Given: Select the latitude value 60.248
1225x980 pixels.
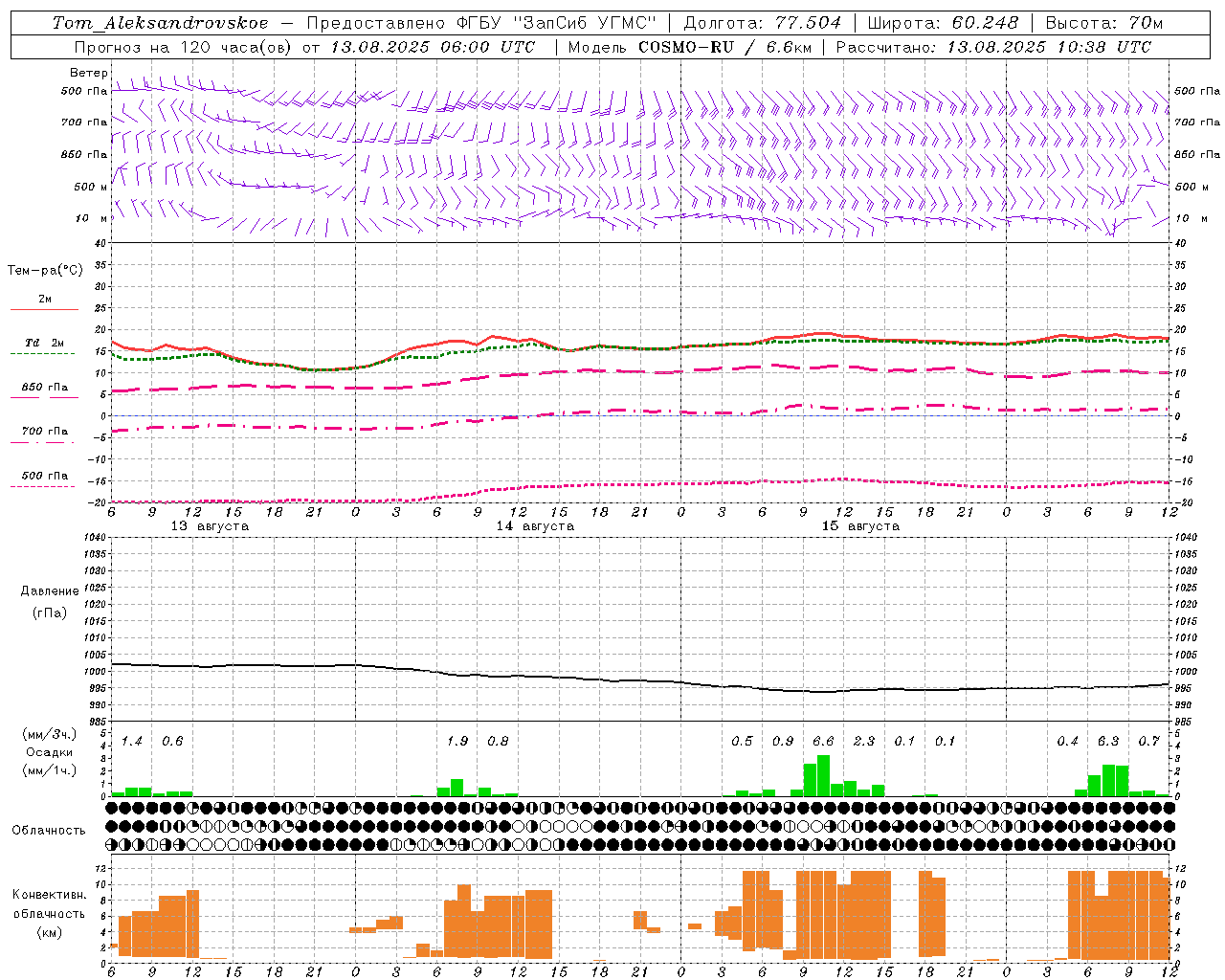Looking at the screenshot, I should click(985, 23).
